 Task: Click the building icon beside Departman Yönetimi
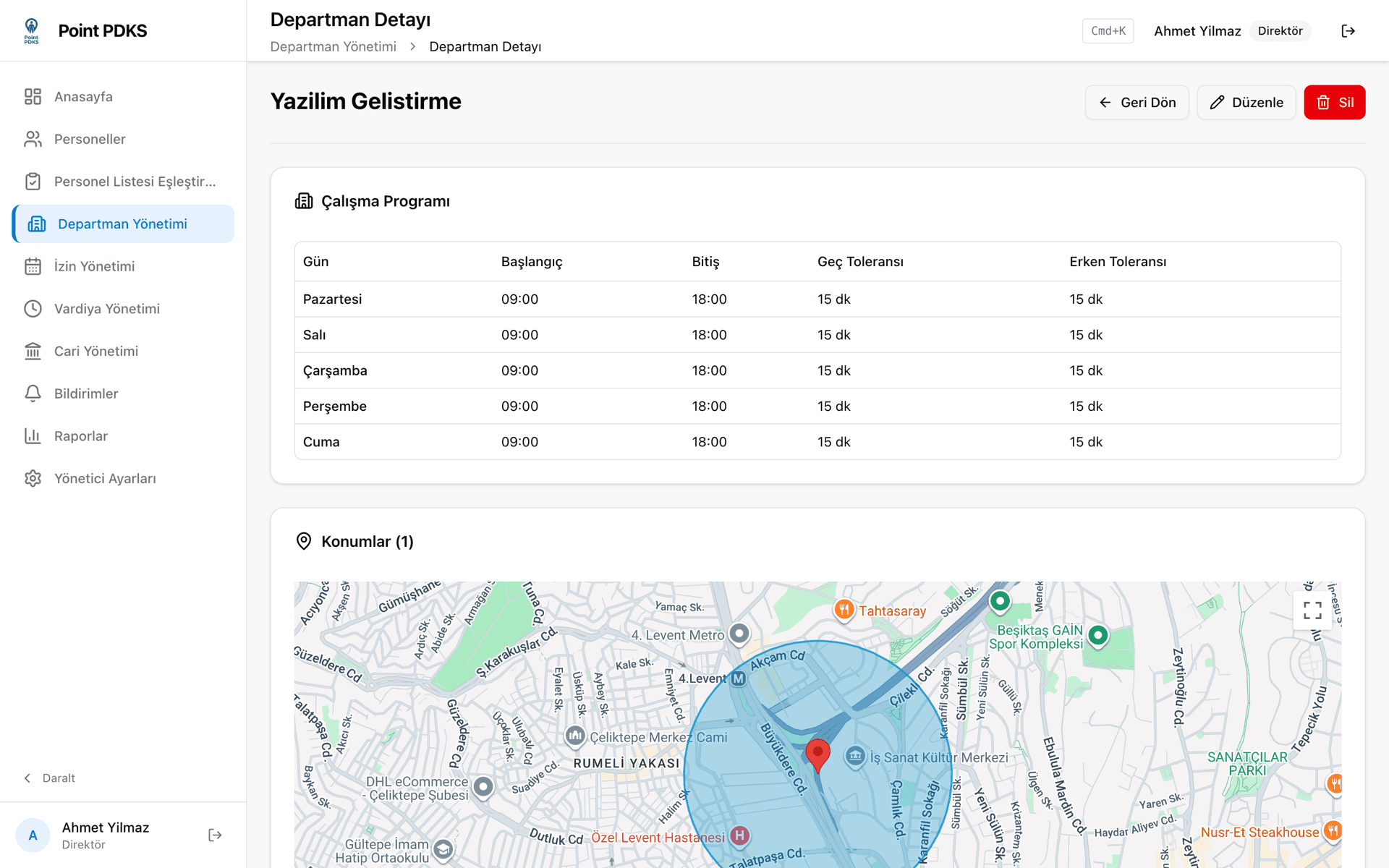click(x=36, y=224)
